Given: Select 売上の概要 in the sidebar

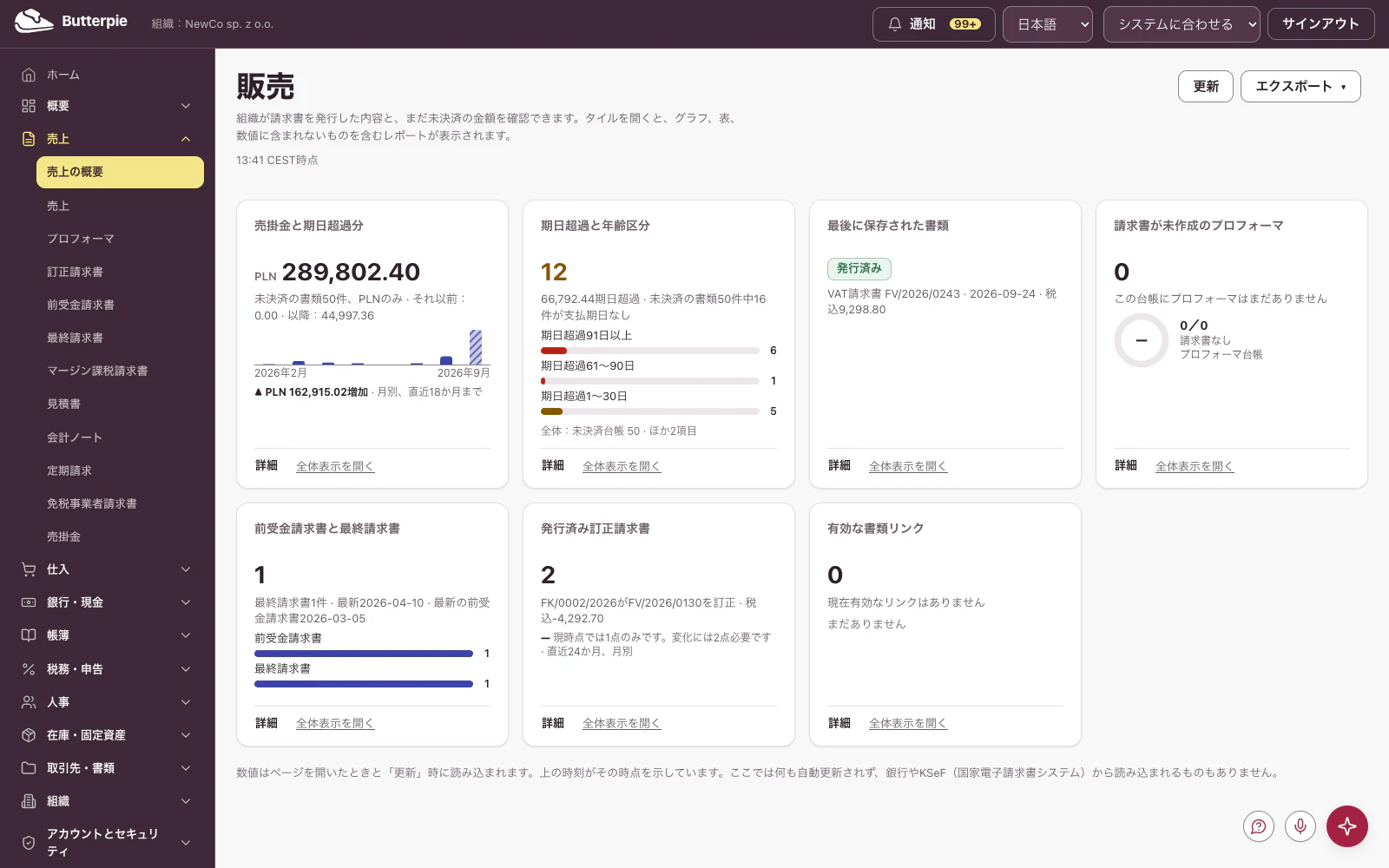Looking at the screenshot, I should pos(120,172).
